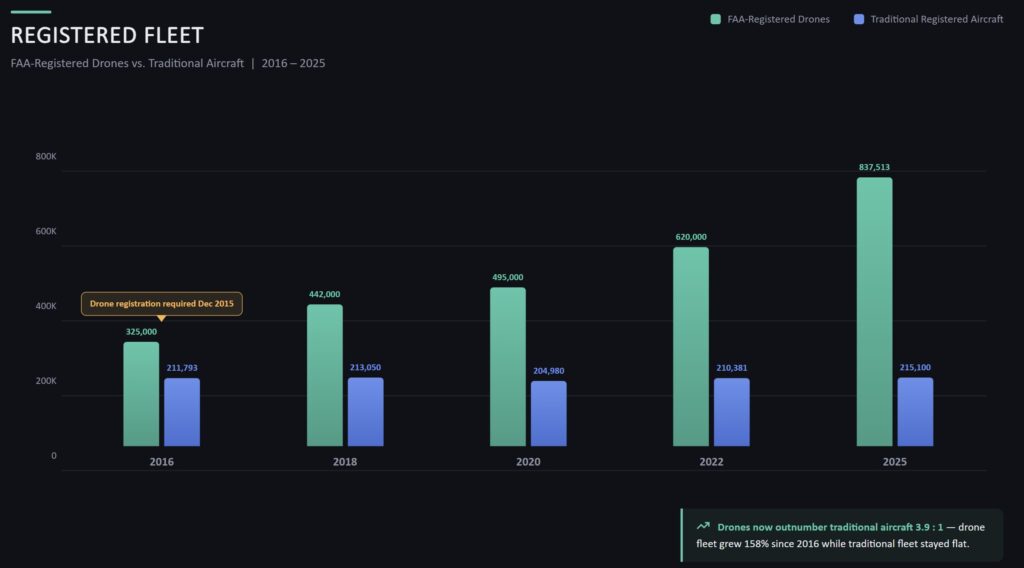
Task: Click the 2020 blue traditional aircraft bar
Action: [548, 413]
